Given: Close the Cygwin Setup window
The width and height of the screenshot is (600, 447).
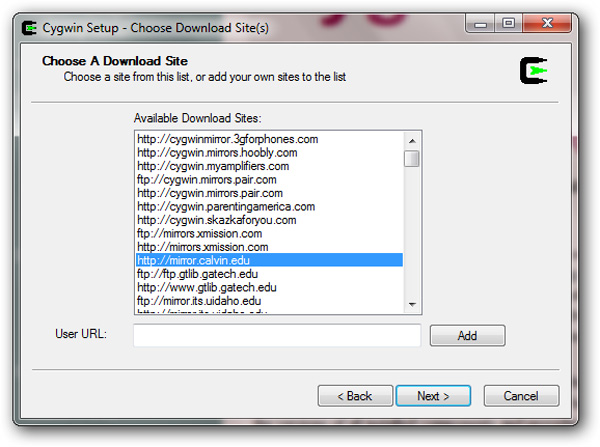Looking at the screenshot, I should point(547,24).
